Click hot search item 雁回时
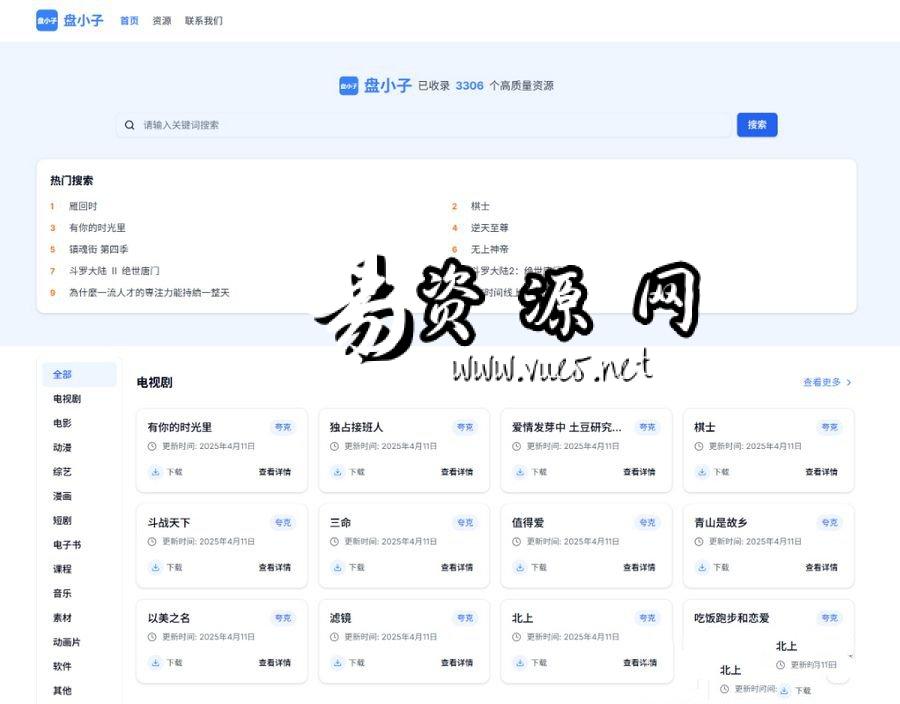This screenshot has width=900, height=704. tap(83, 206)
